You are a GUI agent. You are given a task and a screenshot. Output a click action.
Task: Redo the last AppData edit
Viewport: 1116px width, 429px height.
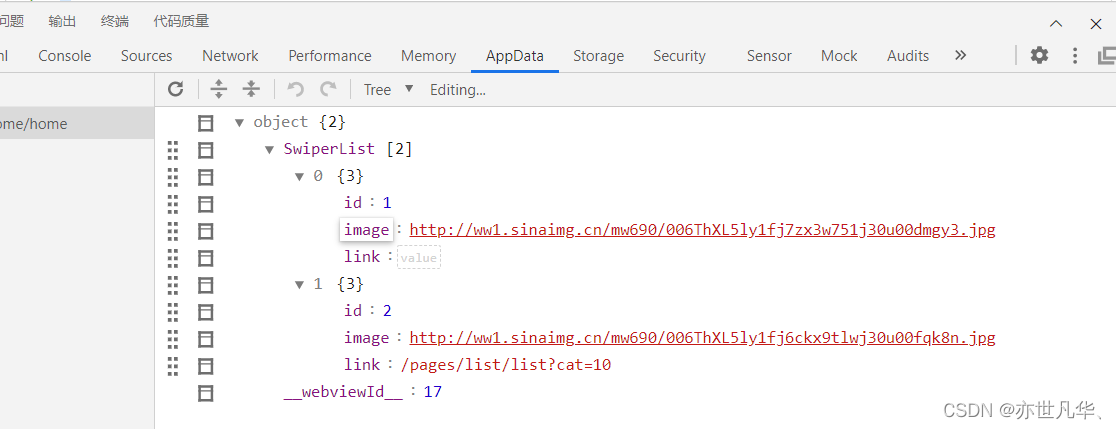pyautogui.click(x=328, y=89)
